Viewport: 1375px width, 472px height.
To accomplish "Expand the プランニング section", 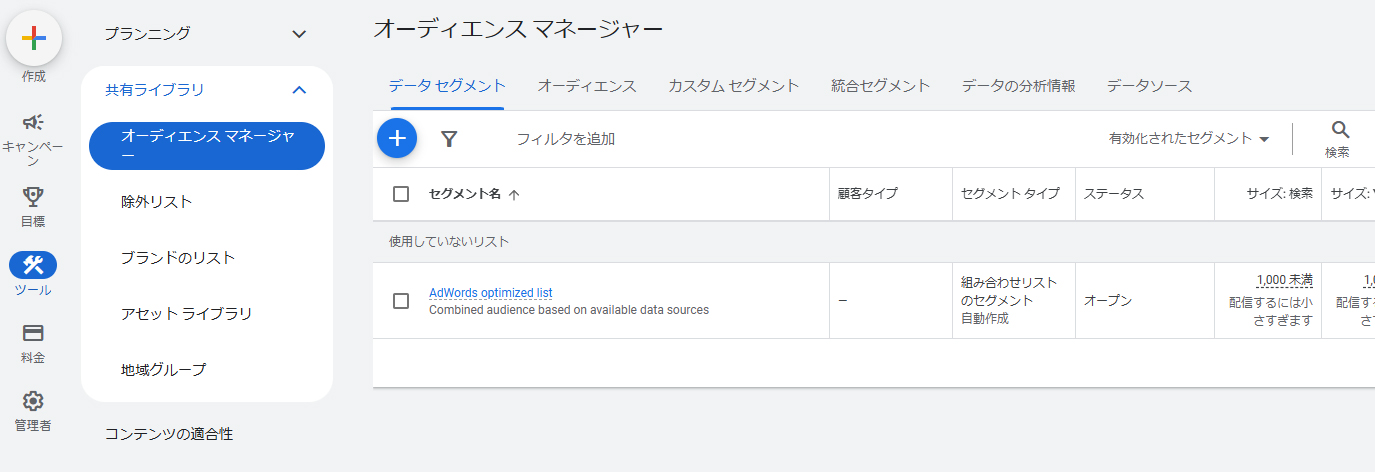I will point(299,34).
